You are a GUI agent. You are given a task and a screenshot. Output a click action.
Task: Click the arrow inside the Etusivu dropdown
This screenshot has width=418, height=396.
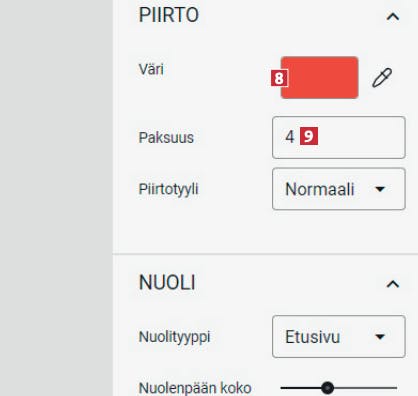click(x=380, y=337)
